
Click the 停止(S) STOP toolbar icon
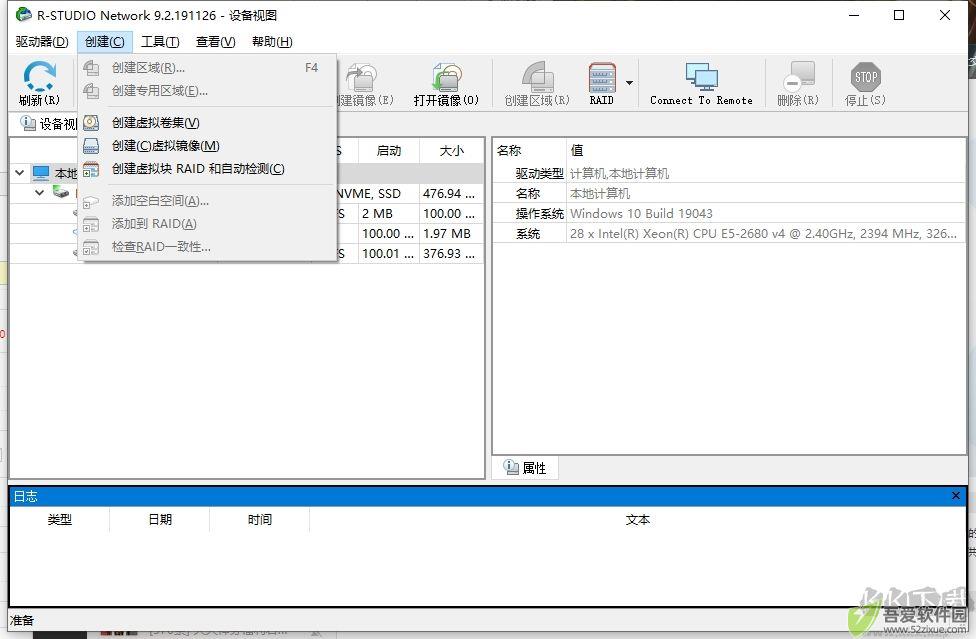(865, 83)
